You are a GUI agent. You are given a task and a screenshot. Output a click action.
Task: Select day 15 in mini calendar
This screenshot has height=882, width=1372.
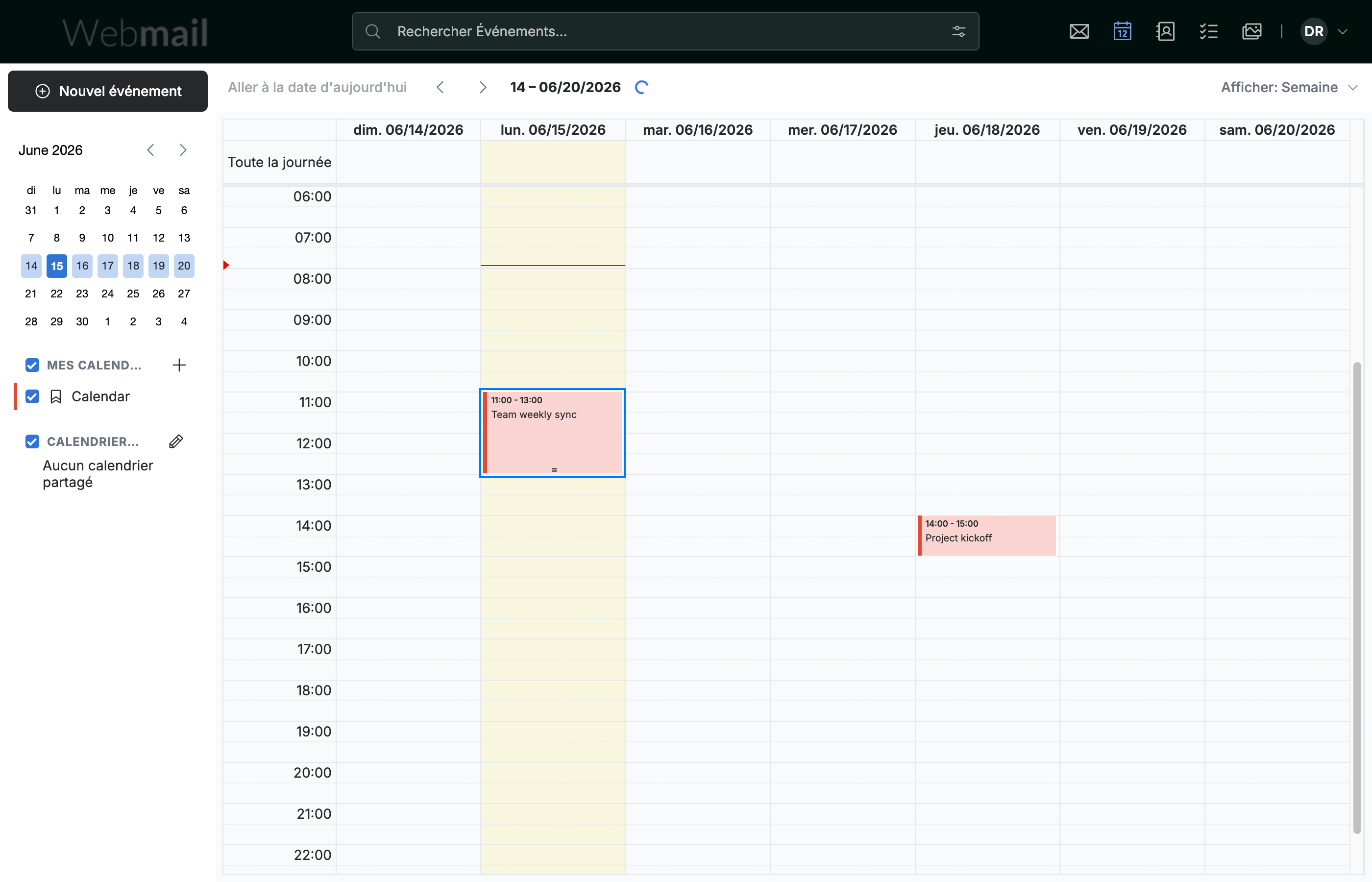coord(57,266)
